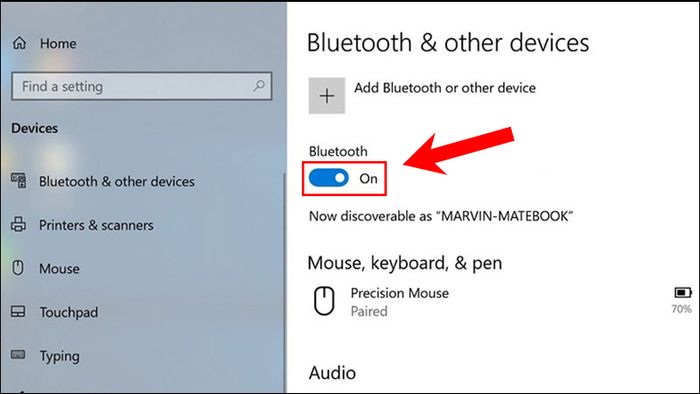Click the sidebar vertical scrollbar

pos(284,283)
